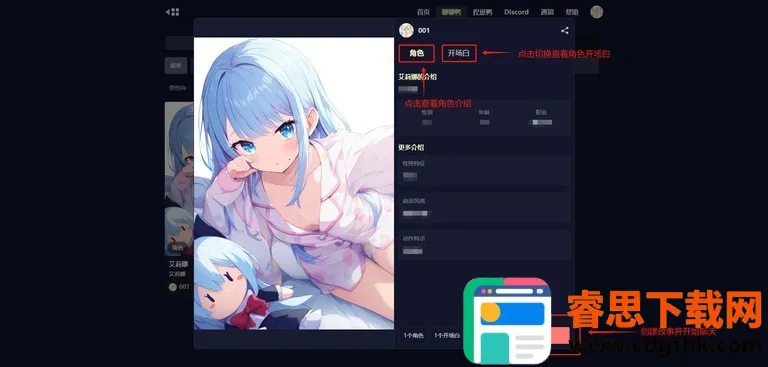
Task: Click the 001 creator name in dialog header
Action: (x=424, y=30)
